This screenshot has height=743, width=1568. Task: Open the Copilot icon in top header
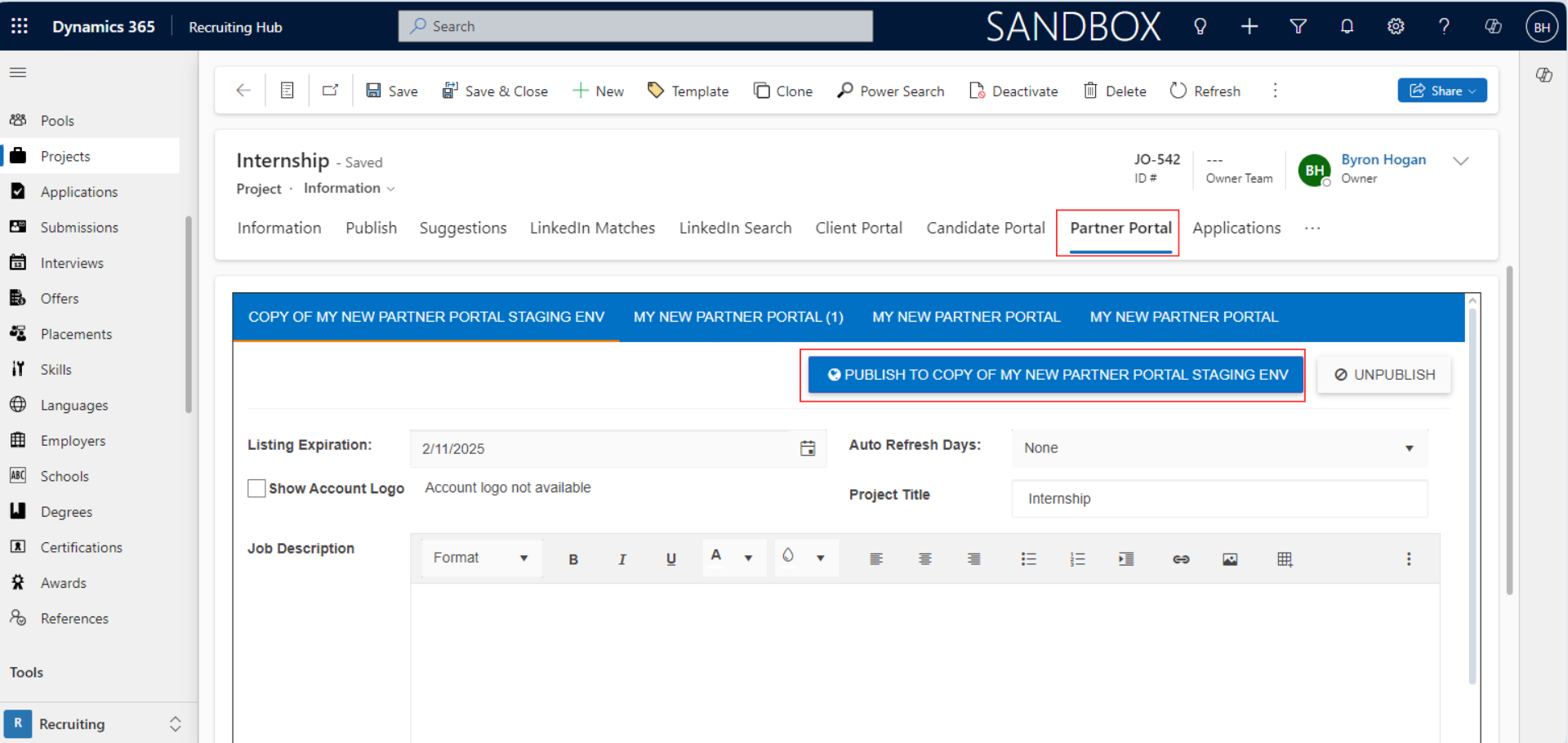click(1493, 26)
